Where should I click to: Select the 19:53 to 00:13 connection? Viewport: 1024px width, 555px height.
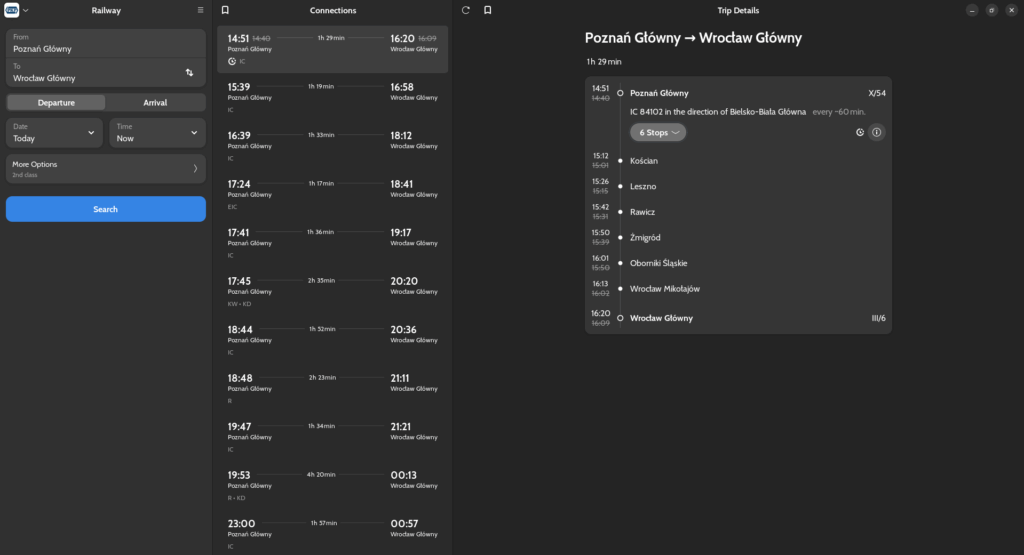(x=332, y=485)
